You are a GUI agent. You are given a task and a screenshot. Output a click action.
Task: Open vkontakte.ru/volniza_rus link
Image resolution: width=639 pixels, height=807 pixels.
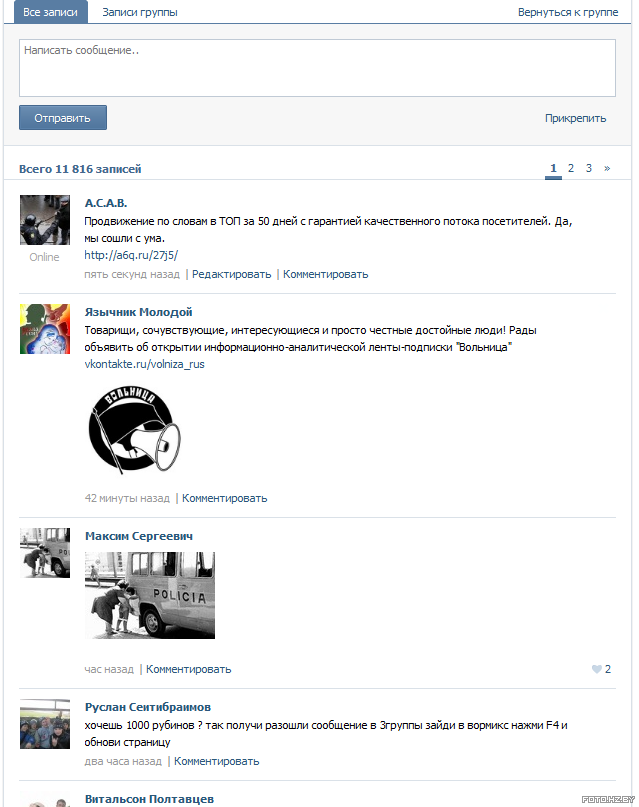click(x=145, y=364)
